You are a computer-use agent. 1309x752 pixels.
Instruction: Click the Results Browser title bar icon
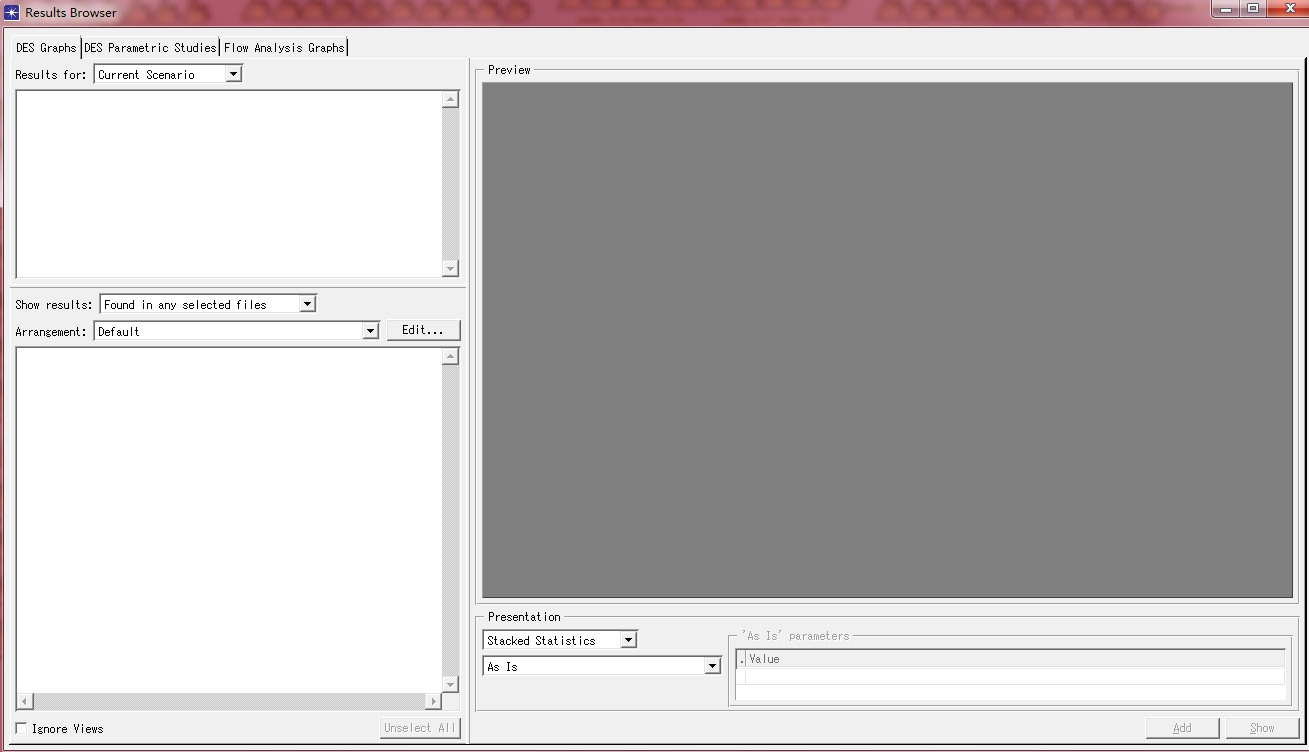coord(12,12)
